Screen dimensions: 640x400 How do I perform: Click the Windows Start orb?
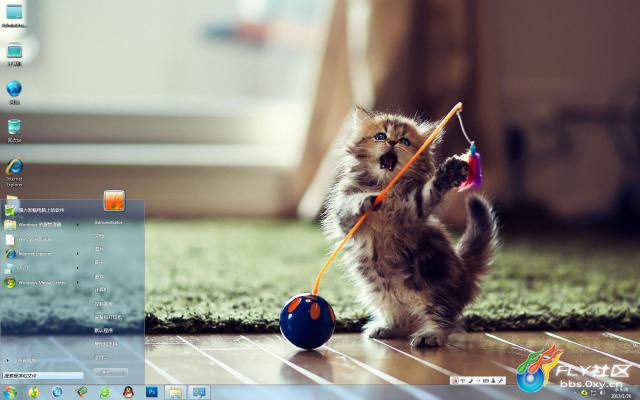pos(10,393)
